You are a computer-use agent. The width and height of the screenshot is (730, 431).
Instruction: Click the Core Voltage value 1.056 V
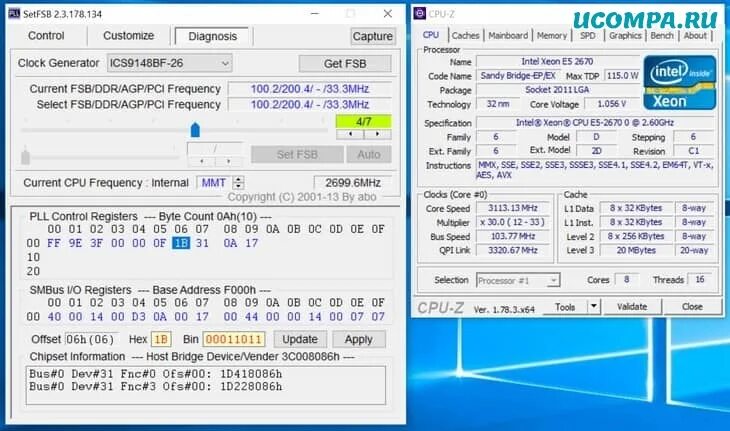pyautogui.click(x=611, y=104)
